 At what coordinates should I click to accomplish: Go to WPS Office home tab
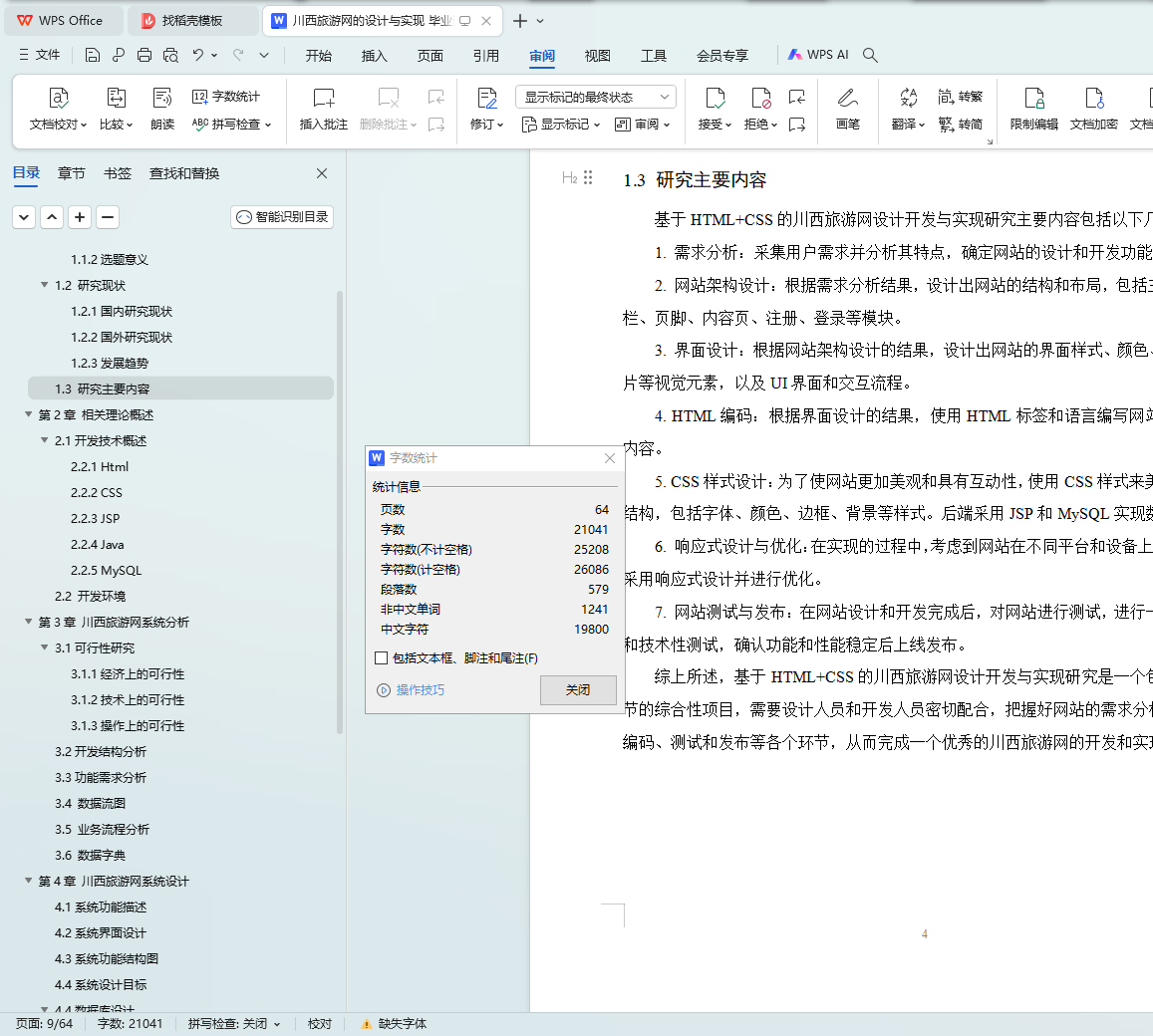click(x=63, y=21)
